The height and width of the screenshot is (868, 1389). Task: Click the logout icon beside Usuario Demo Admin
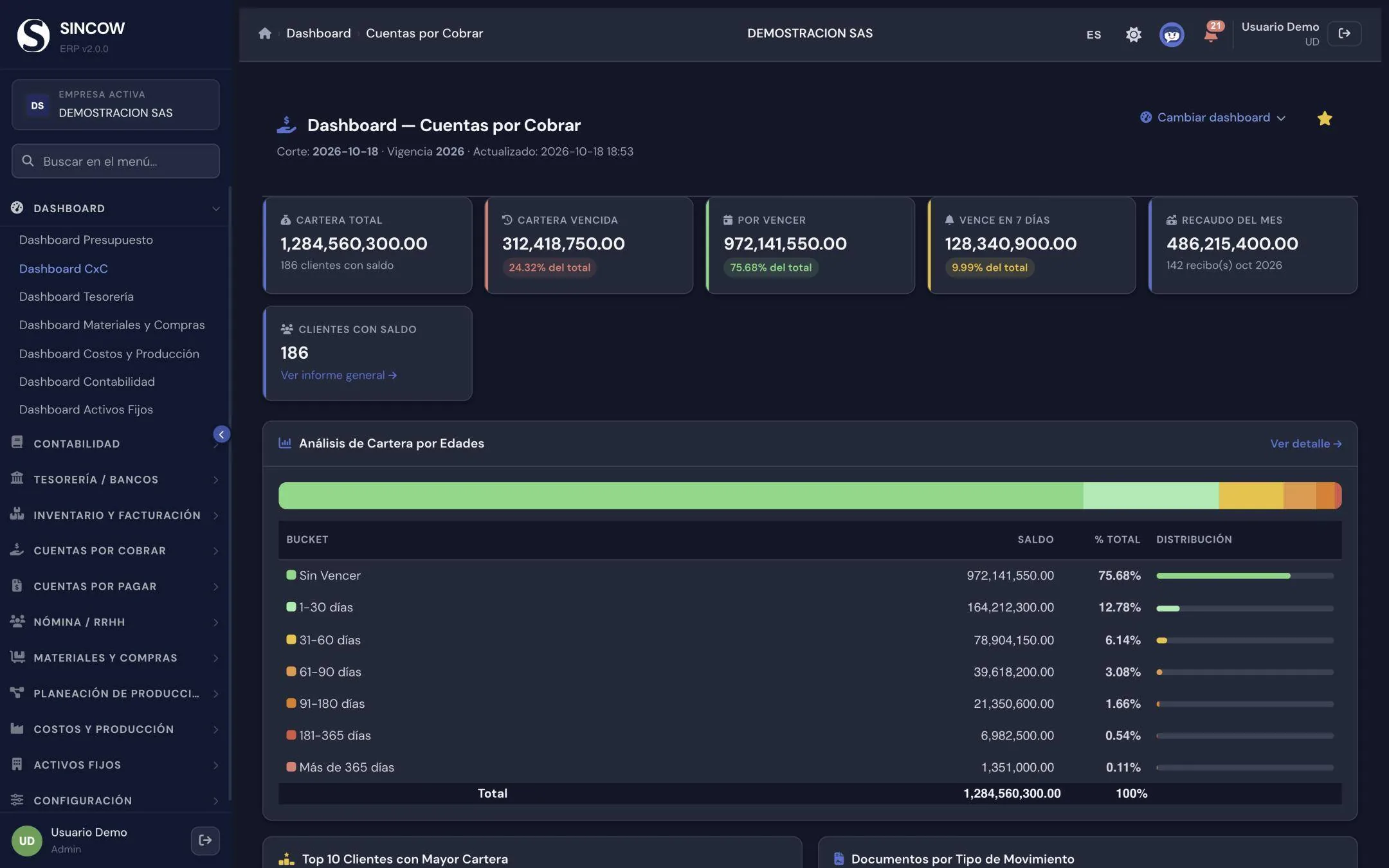[x=205, y=840]
